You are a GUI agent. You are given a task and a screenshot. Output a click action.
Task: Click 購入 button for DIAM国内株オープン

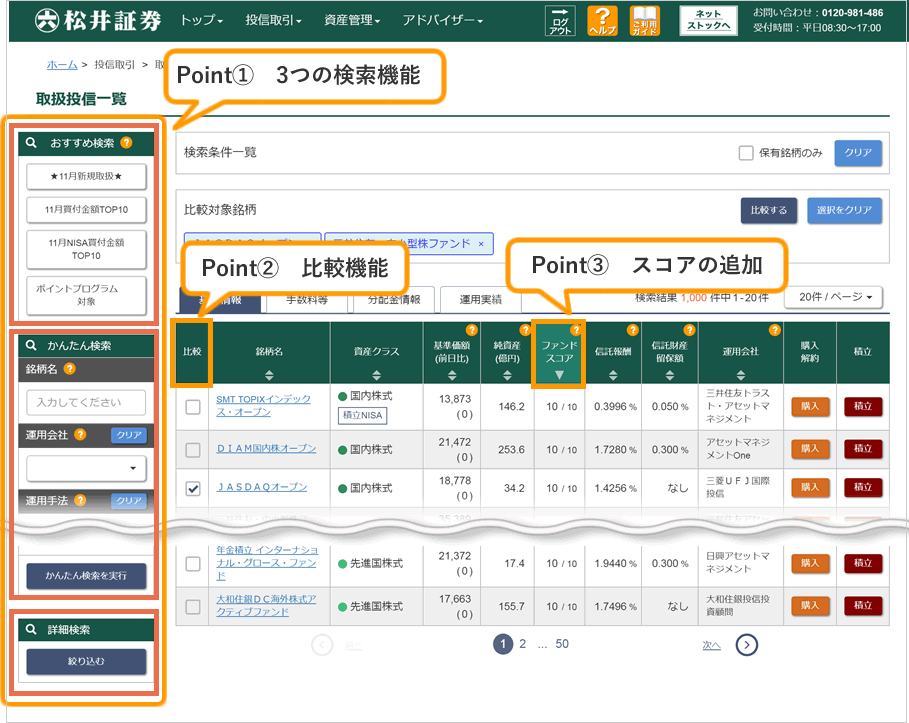point(810,449)
